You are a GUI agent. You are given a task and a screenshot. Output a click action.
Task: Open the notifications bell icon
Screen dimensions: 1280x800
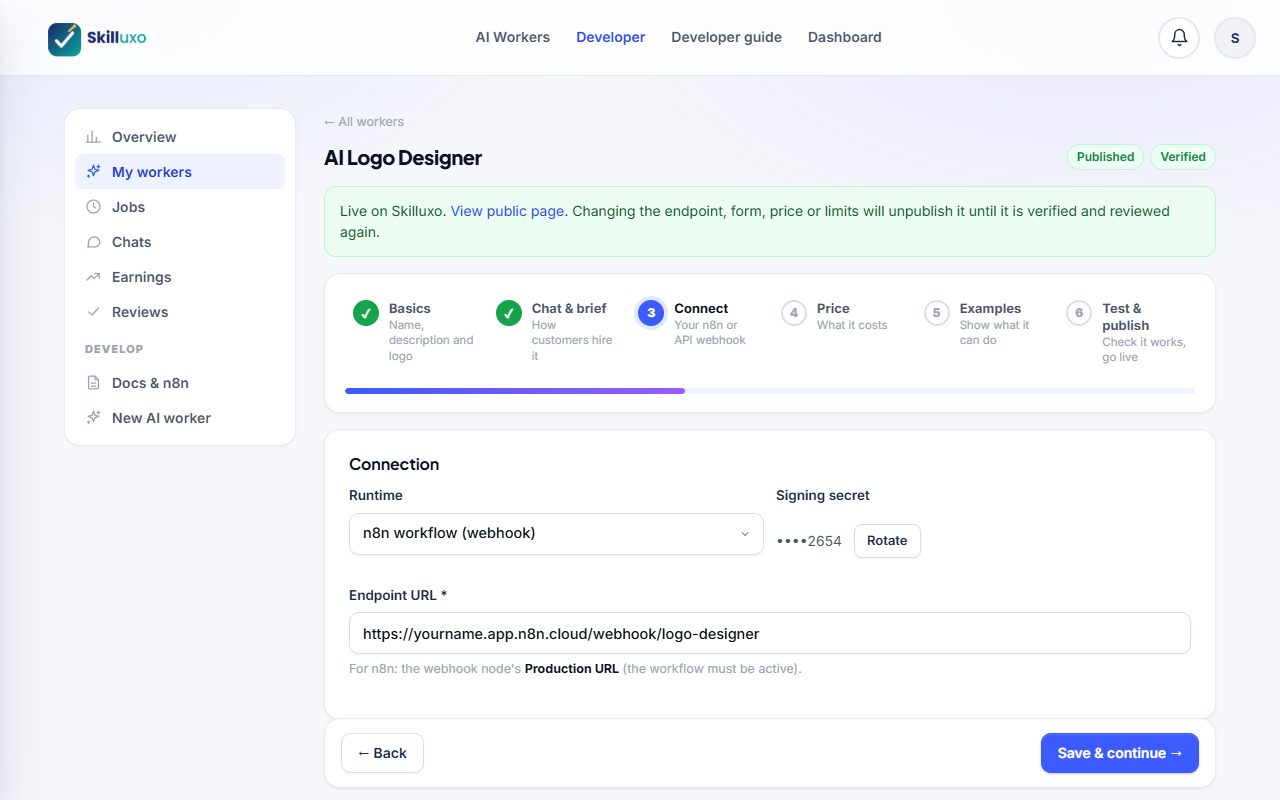pyautogui.click(x=1179, y=38)
